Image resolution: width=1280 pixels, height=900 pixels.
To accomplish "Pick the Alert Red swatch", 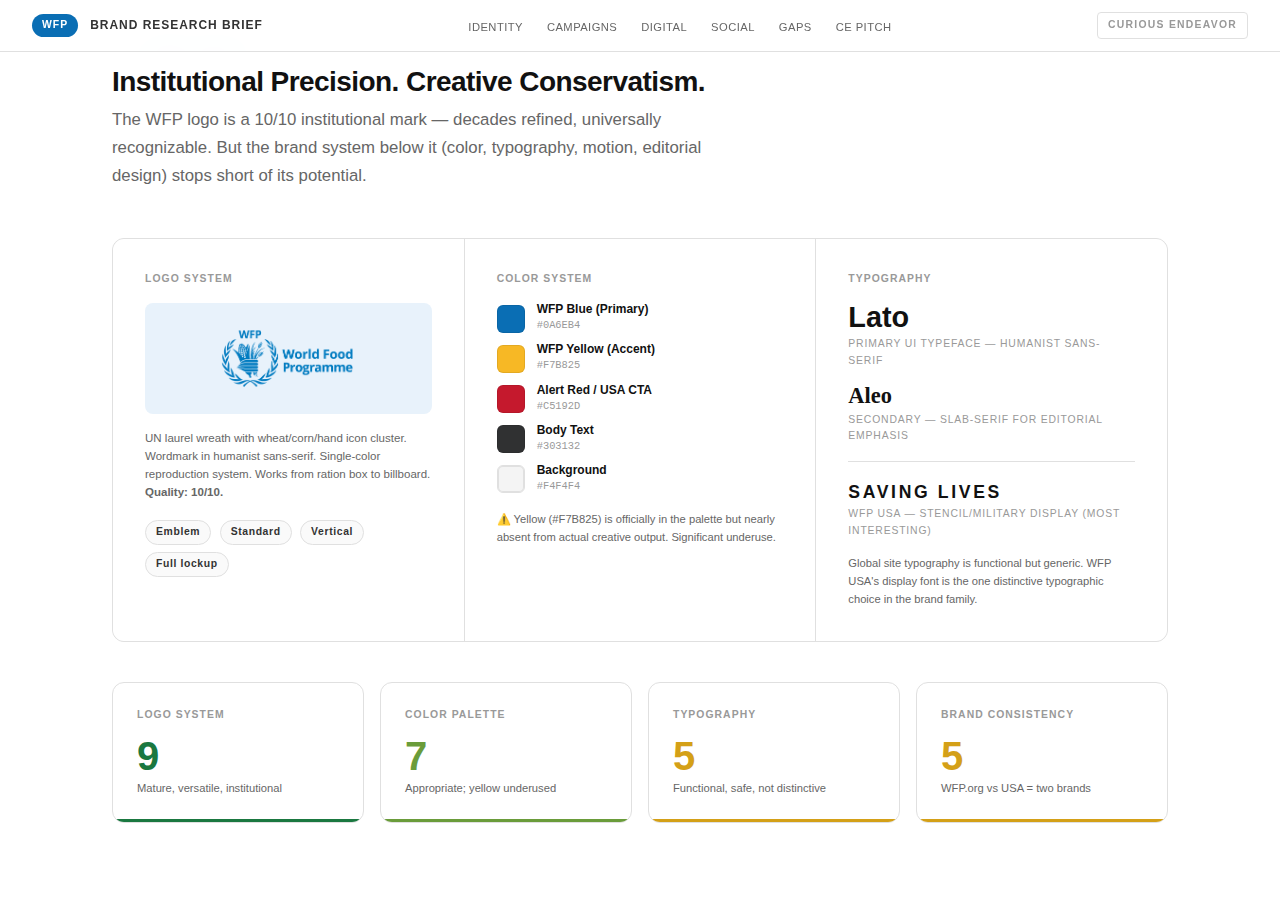I will (511, 399).
